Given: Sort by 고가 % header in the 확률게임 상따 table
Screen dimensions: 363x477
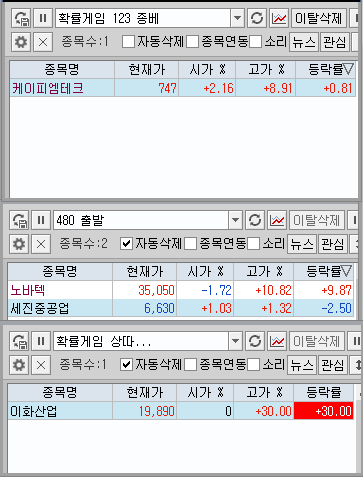Looking at the screenshot, I should 264,392.
